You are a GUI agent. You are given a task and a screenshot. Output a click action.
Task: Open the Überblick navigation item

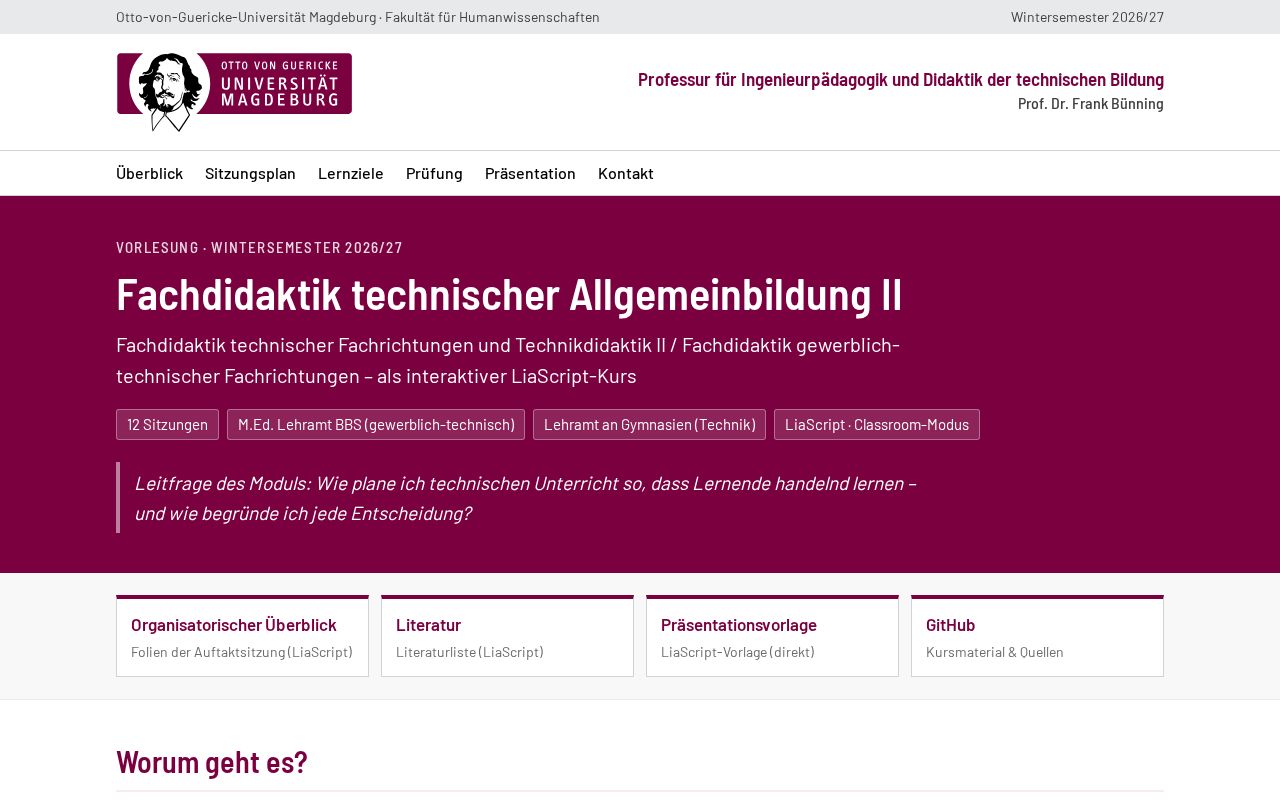click(x=149, y=173)
